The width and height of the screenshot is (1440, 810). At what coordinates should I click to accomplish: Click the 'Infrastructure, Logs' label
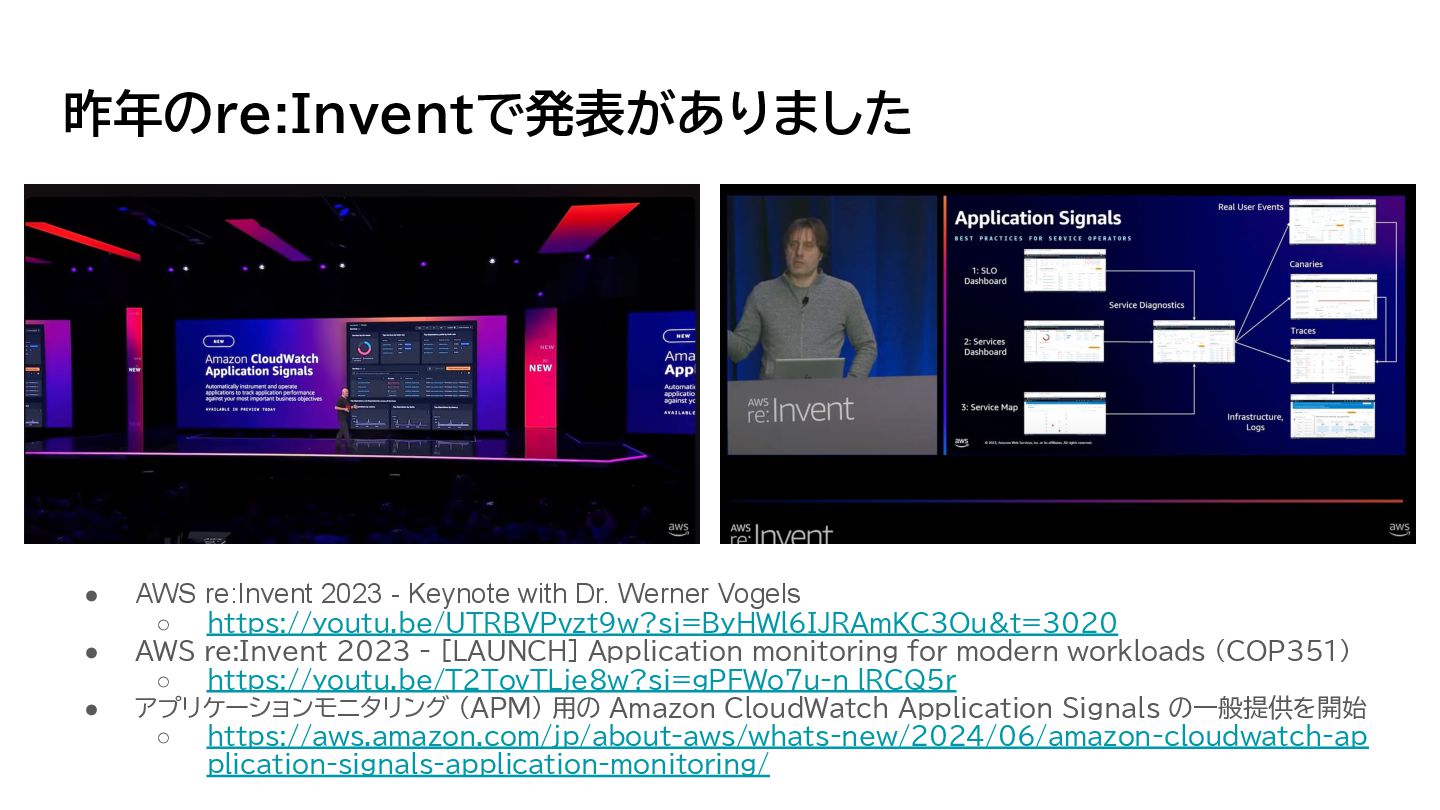[x=1255, y=422]
